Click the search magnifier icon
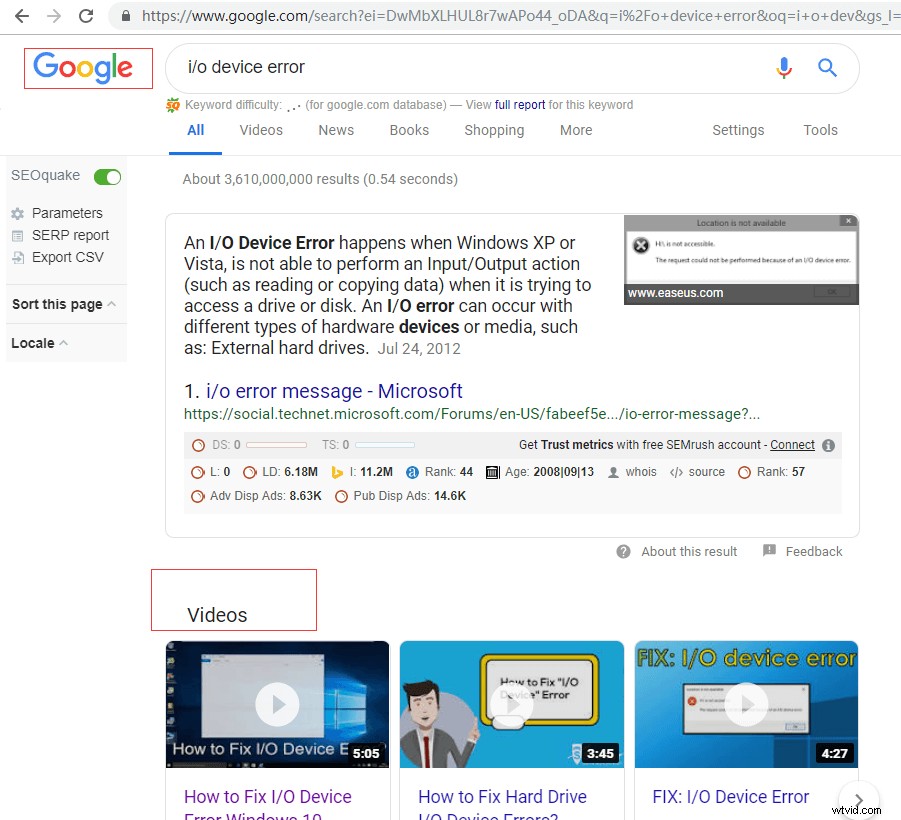 (827, 67)
